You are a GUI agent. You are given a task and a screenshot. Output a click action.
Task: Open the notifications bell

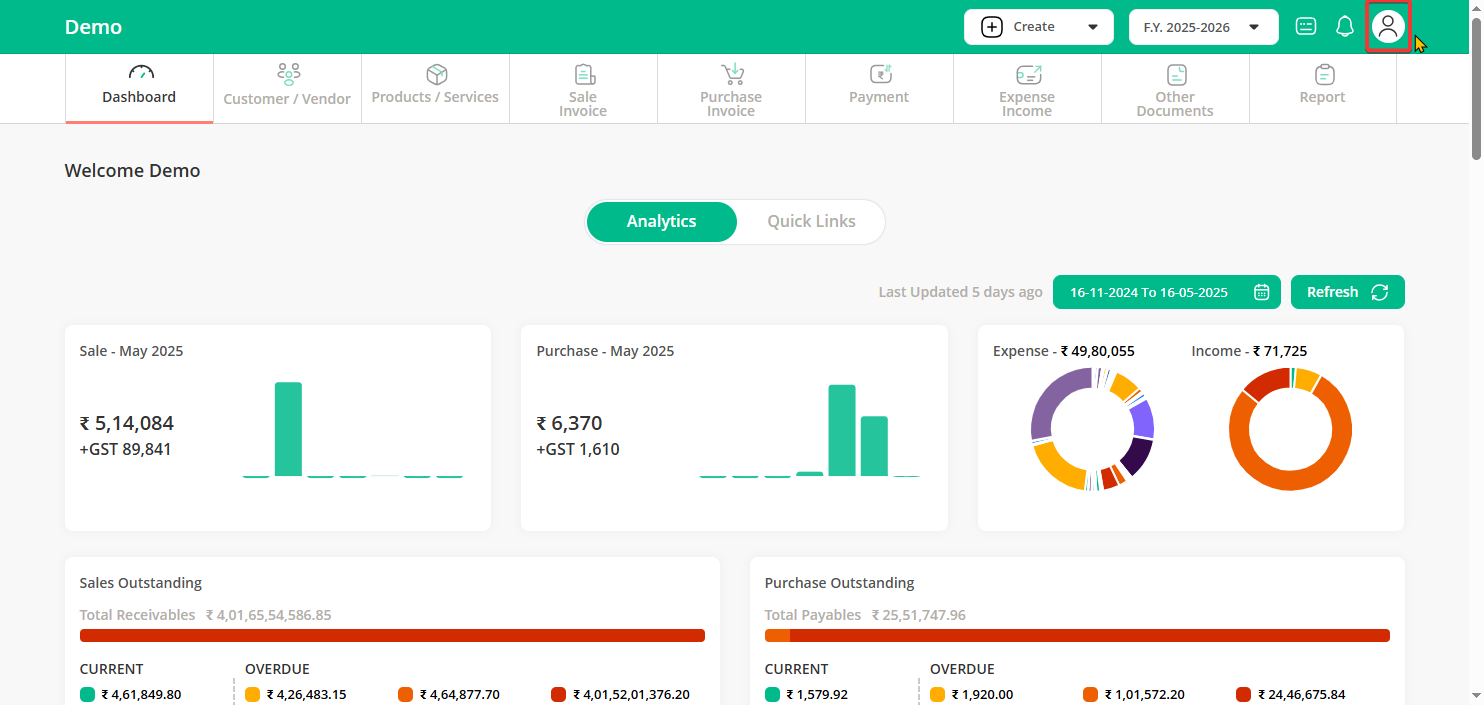tap(1345, 27)
